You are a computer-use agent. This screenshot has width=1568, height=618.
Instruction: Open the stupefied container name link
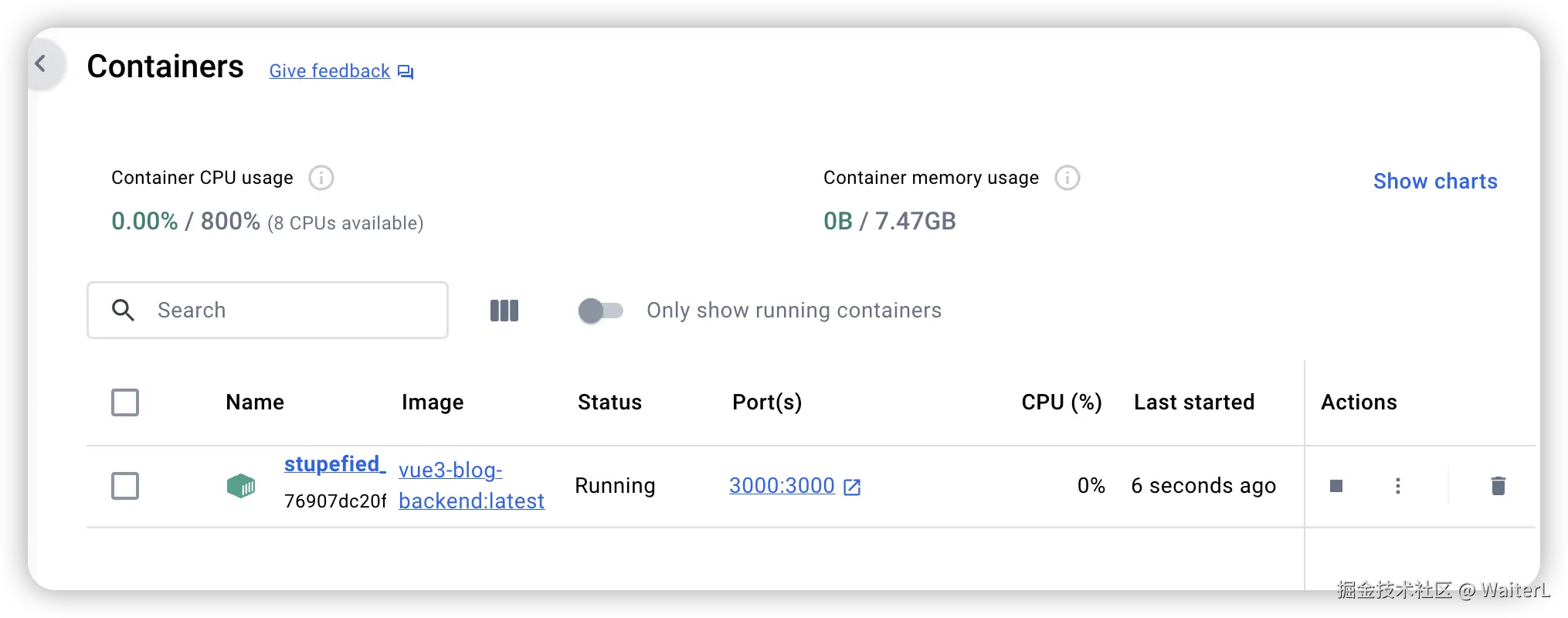click(334, 464)
